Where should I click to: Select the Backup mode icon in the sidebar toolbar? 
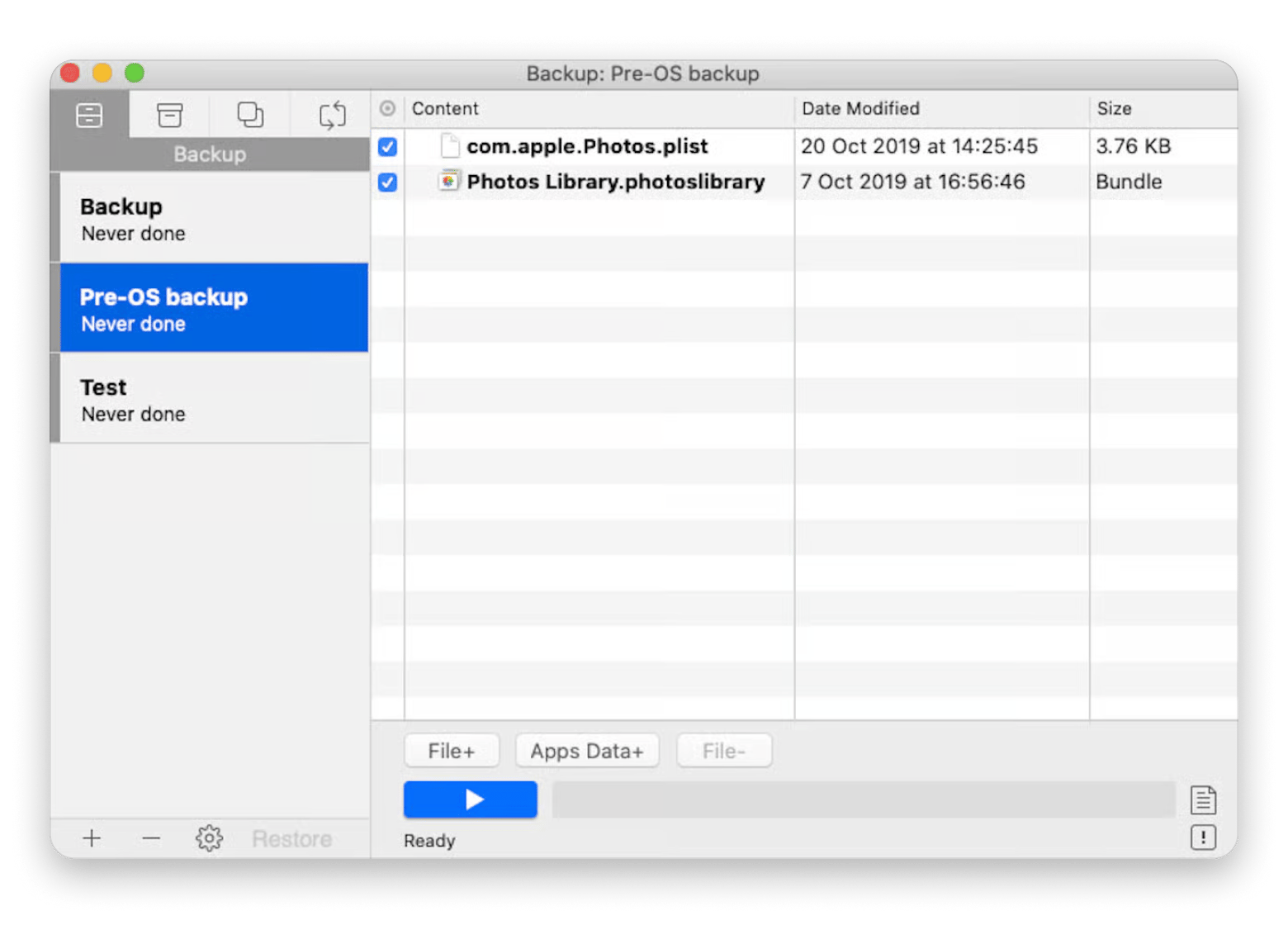[89, 115]
